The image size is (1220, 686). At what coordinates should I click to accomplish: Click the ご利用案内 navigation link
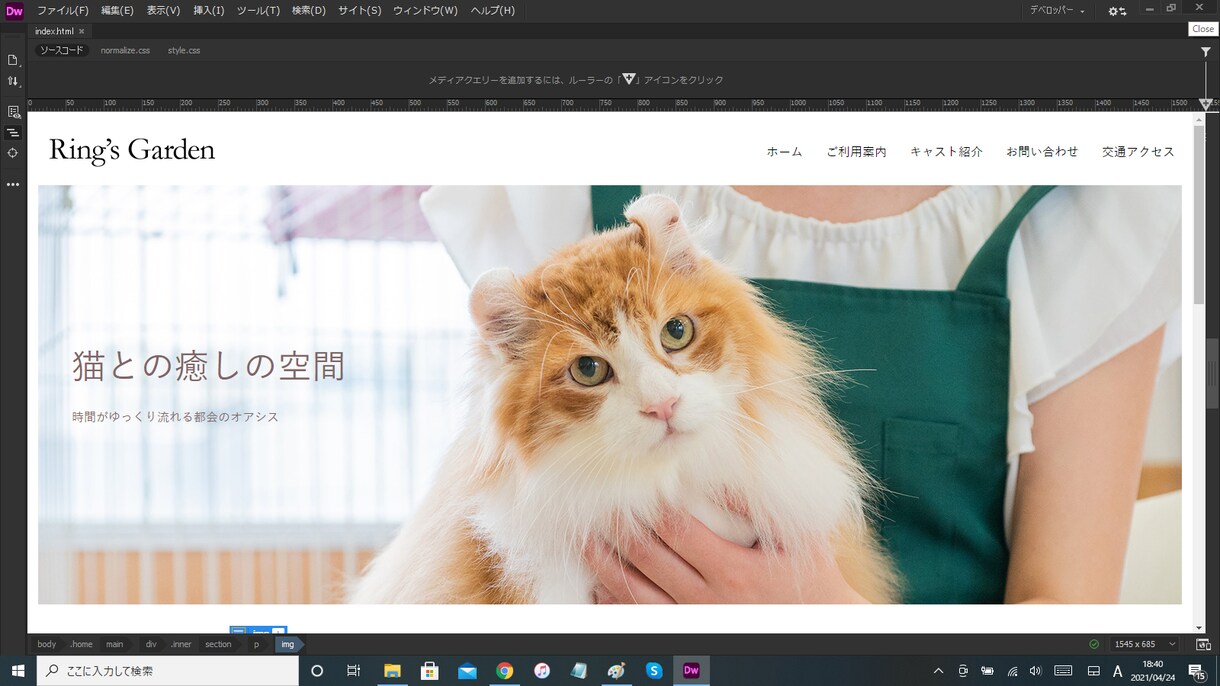coord(857,152)
